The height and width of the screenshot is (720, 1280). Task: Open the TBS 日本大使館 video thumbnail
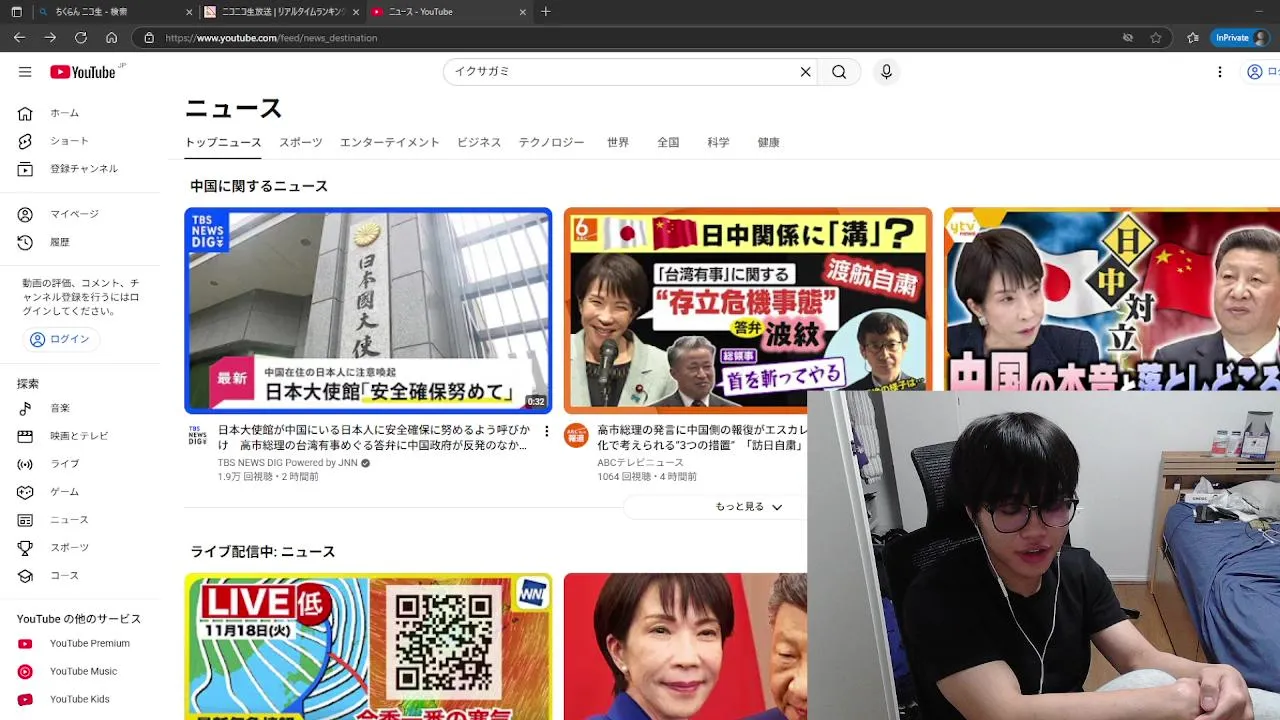[x=368, y=310]
